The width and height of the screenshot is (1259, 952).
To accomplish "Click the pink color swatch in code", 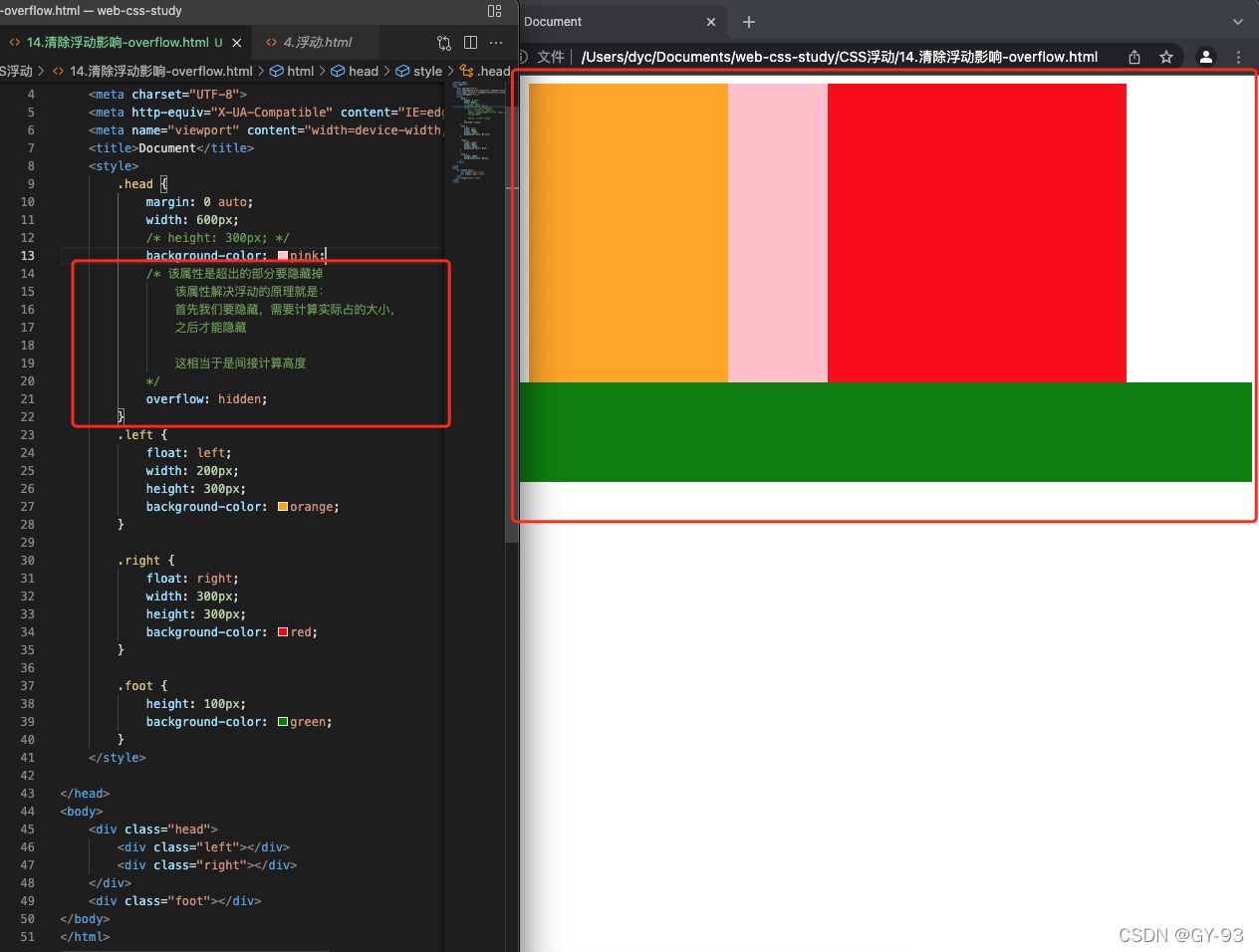I will pyautogui.click(x=283, y=256).
